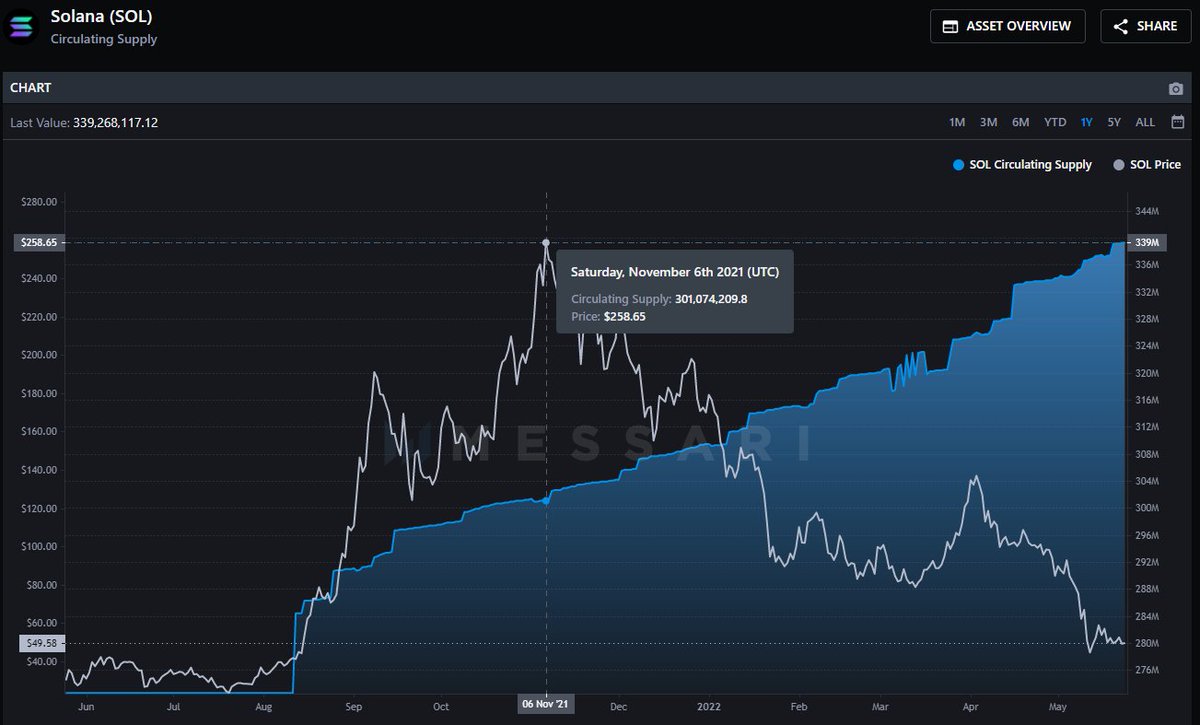
Task: Select the 6M time range
Action: 1020,122
